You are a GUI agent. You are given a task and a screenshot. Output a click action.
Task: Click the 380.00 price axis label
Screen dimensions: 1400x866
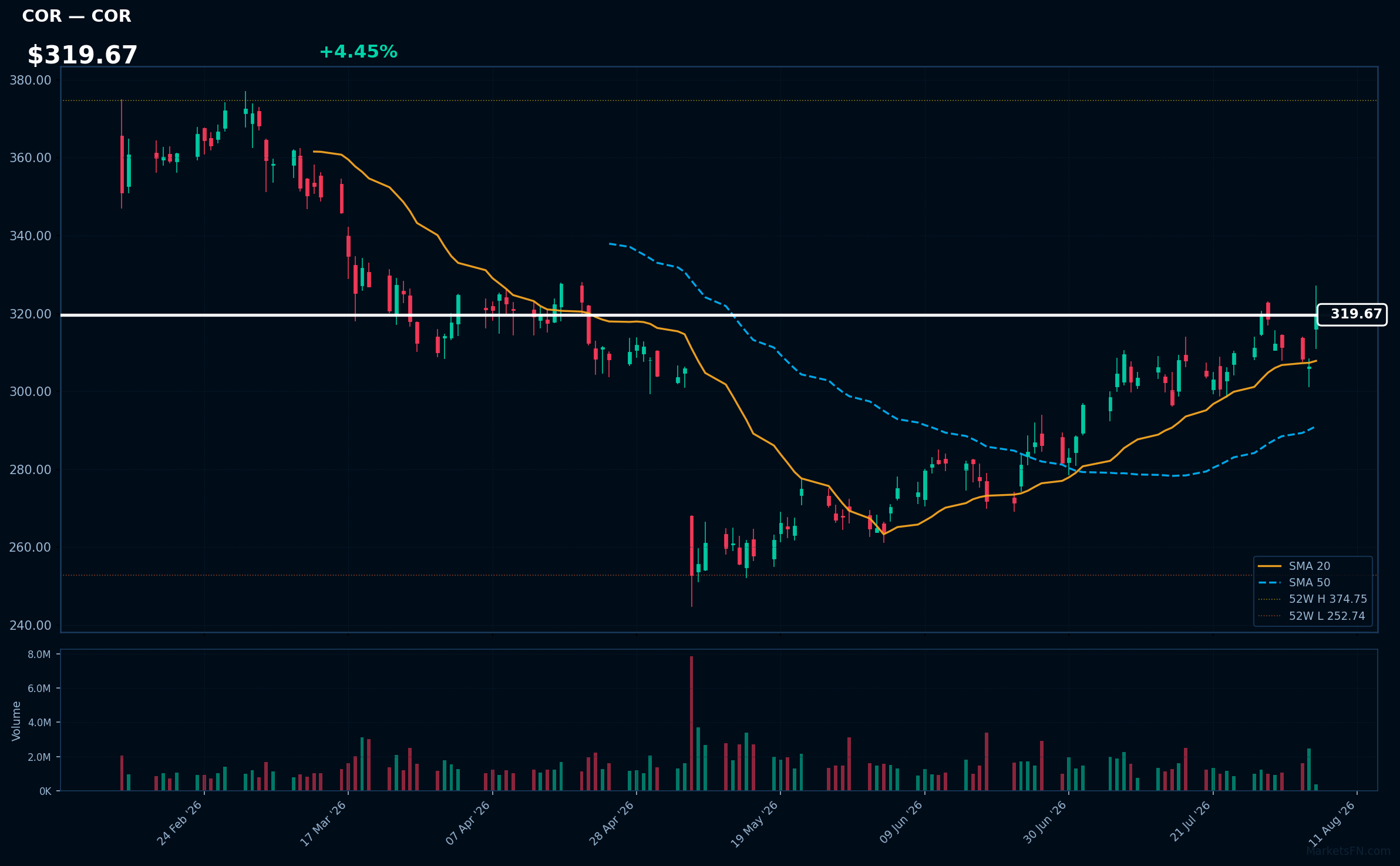click(x=30, y=80)
